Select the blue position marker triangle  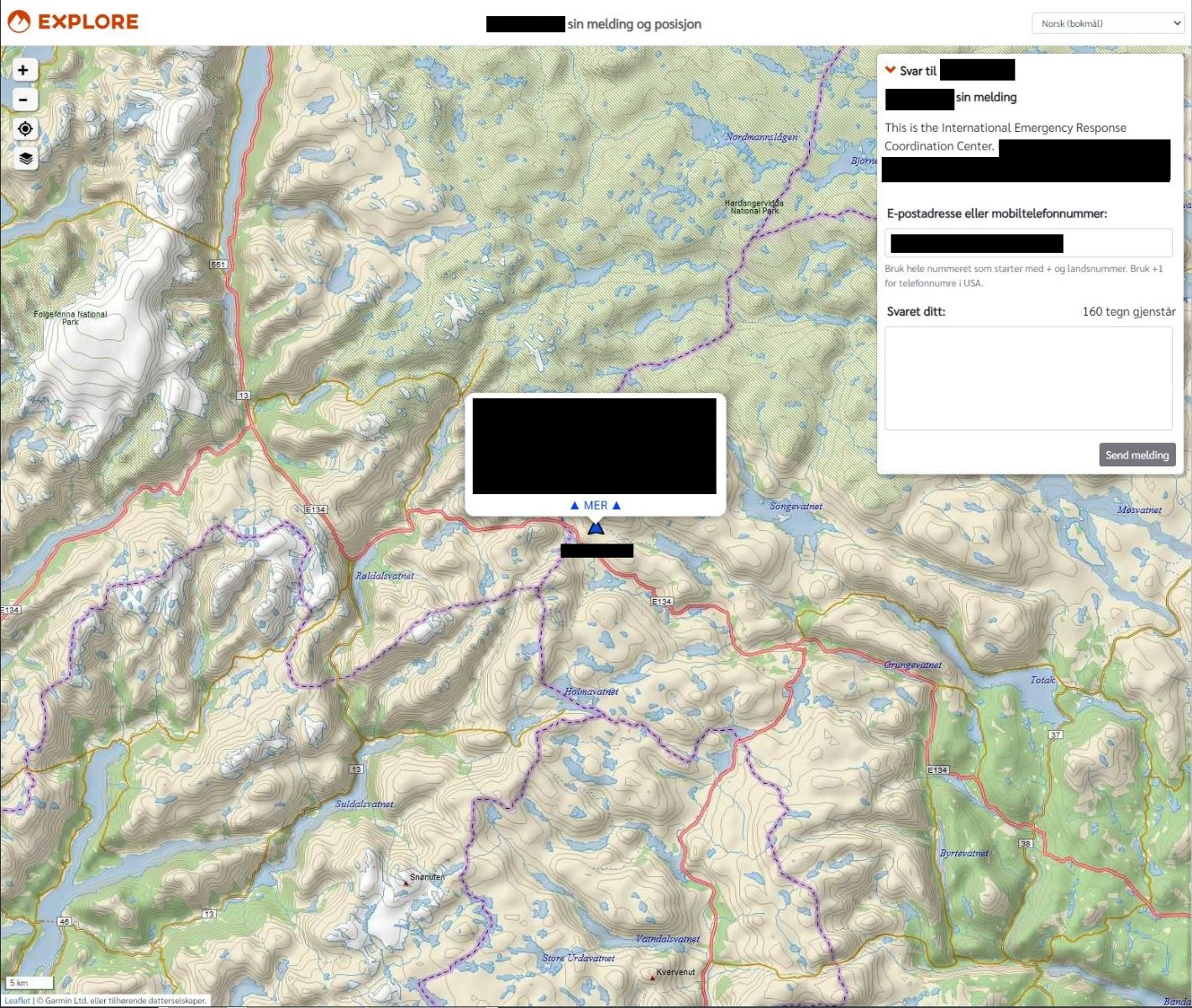[x=596, y=528]
